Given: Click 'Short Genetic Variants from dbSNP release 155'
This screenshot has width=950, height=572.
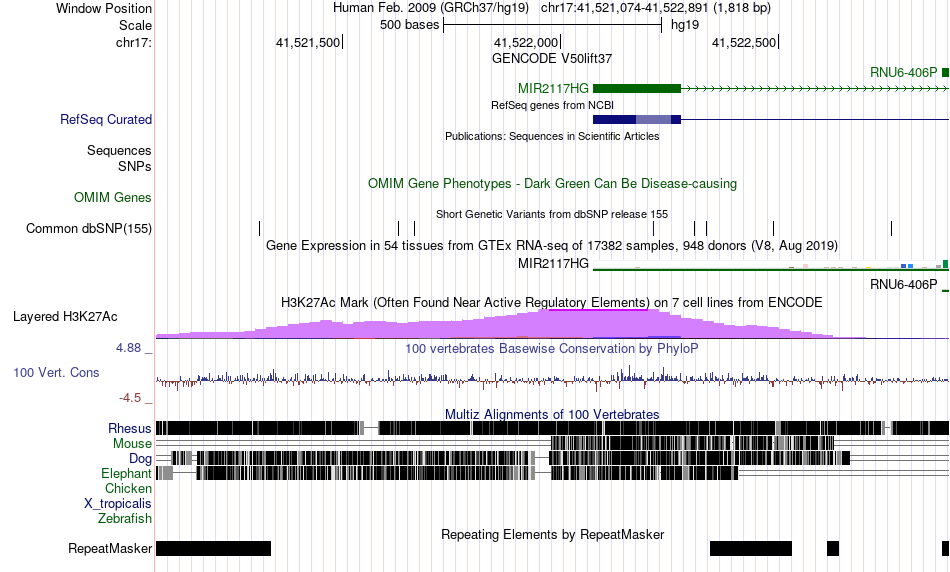Looking at the screenshot, I should (552, 214).
